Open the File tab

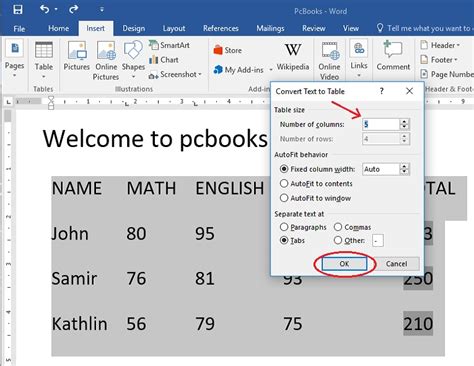pyautogui.click(x=19, y=29)
